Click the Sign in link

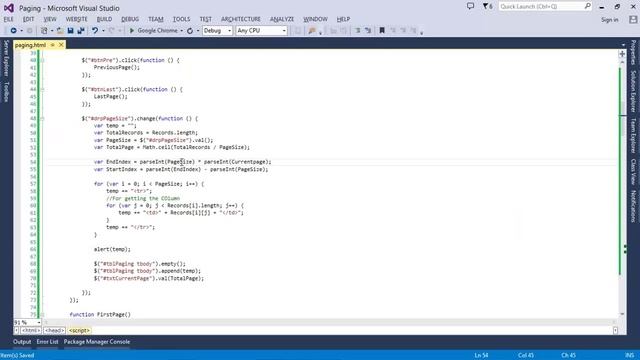609,20
